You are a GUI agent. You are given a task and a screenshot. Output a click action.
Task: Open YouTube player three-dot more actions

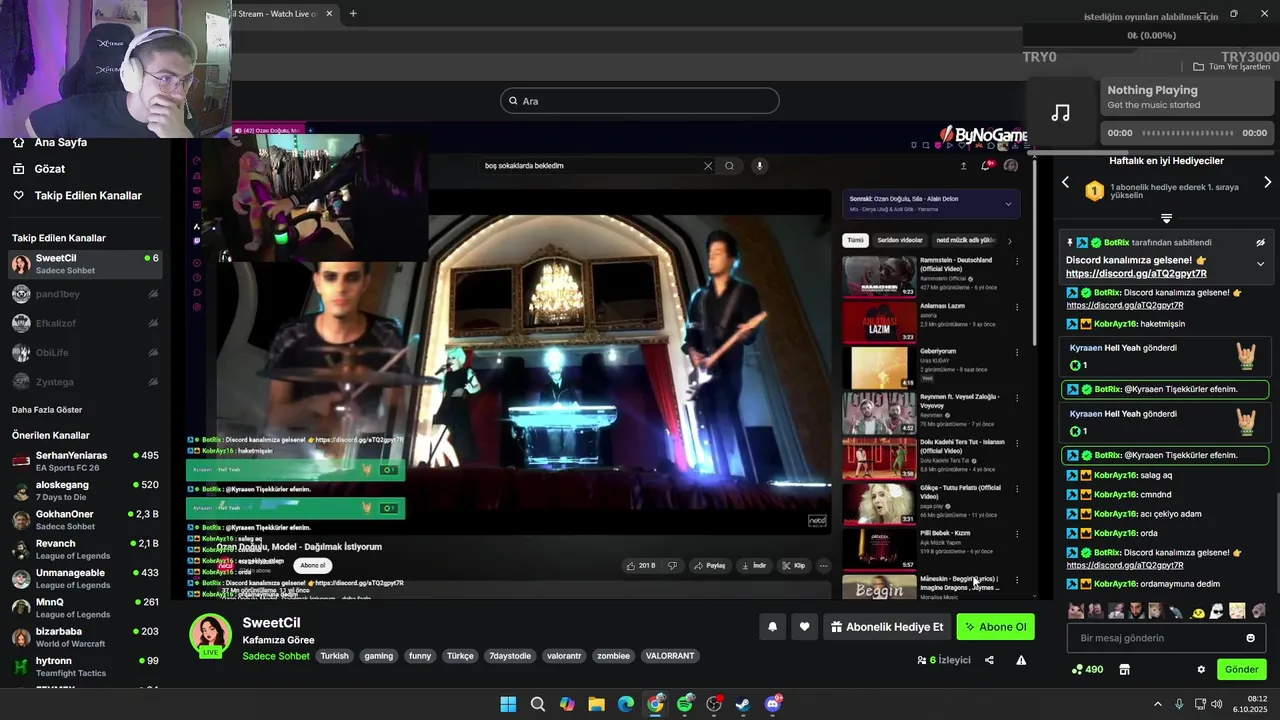823,565
